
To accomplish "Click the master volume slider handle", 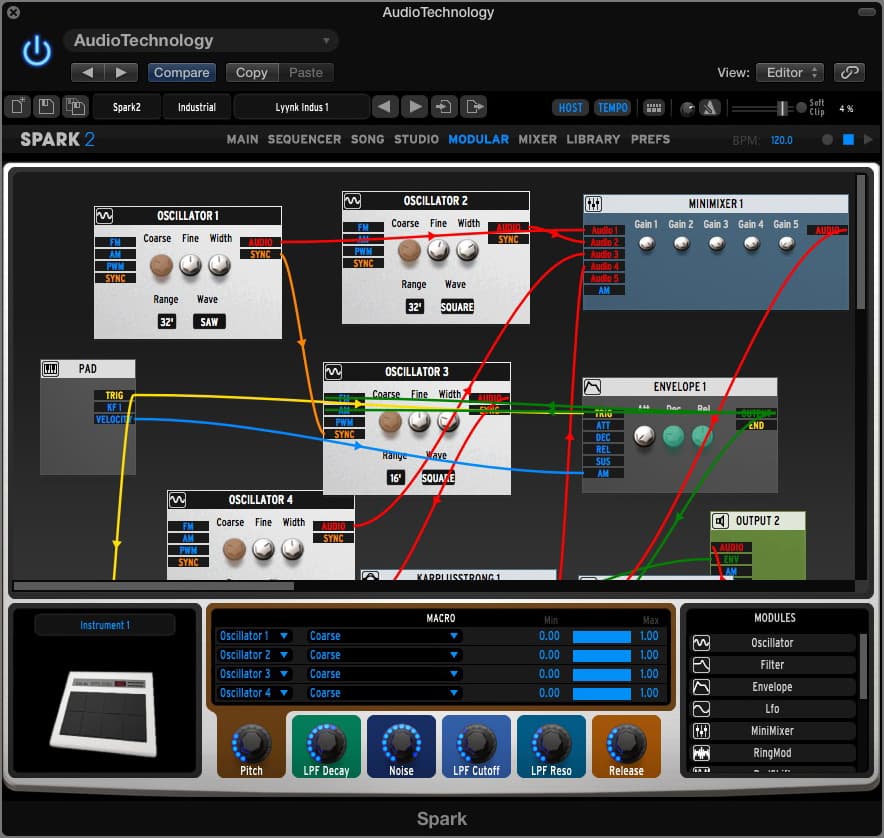I will [x=782, y=108].
